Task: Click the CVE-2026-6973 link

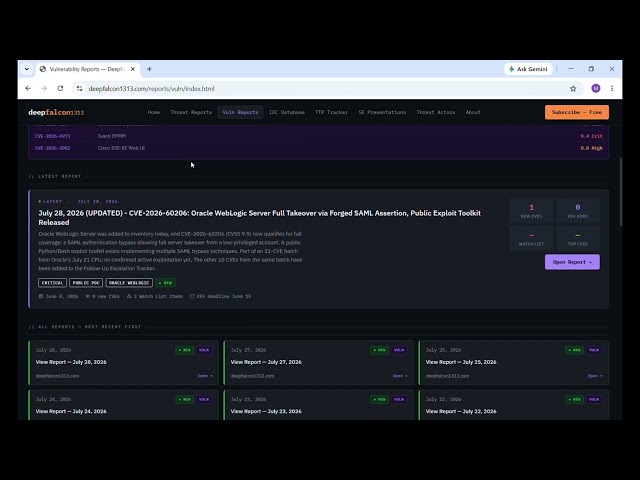Action: pyautogui.click(x=52, y=136)
